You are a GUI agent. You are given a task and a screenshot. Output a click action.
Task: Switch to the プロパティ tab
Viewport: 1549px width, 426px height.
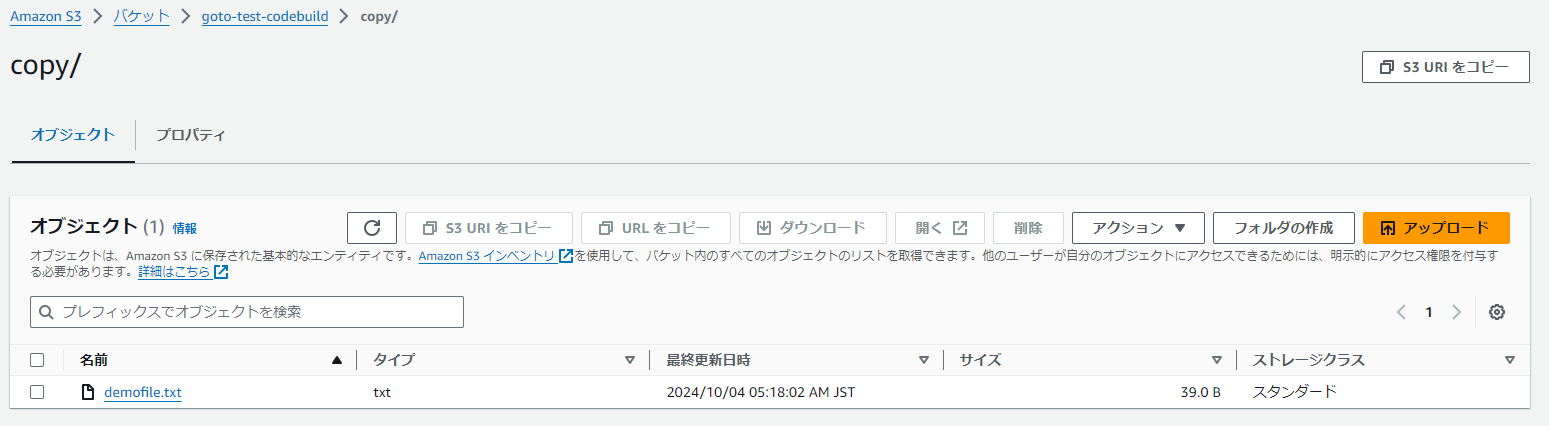190,135
